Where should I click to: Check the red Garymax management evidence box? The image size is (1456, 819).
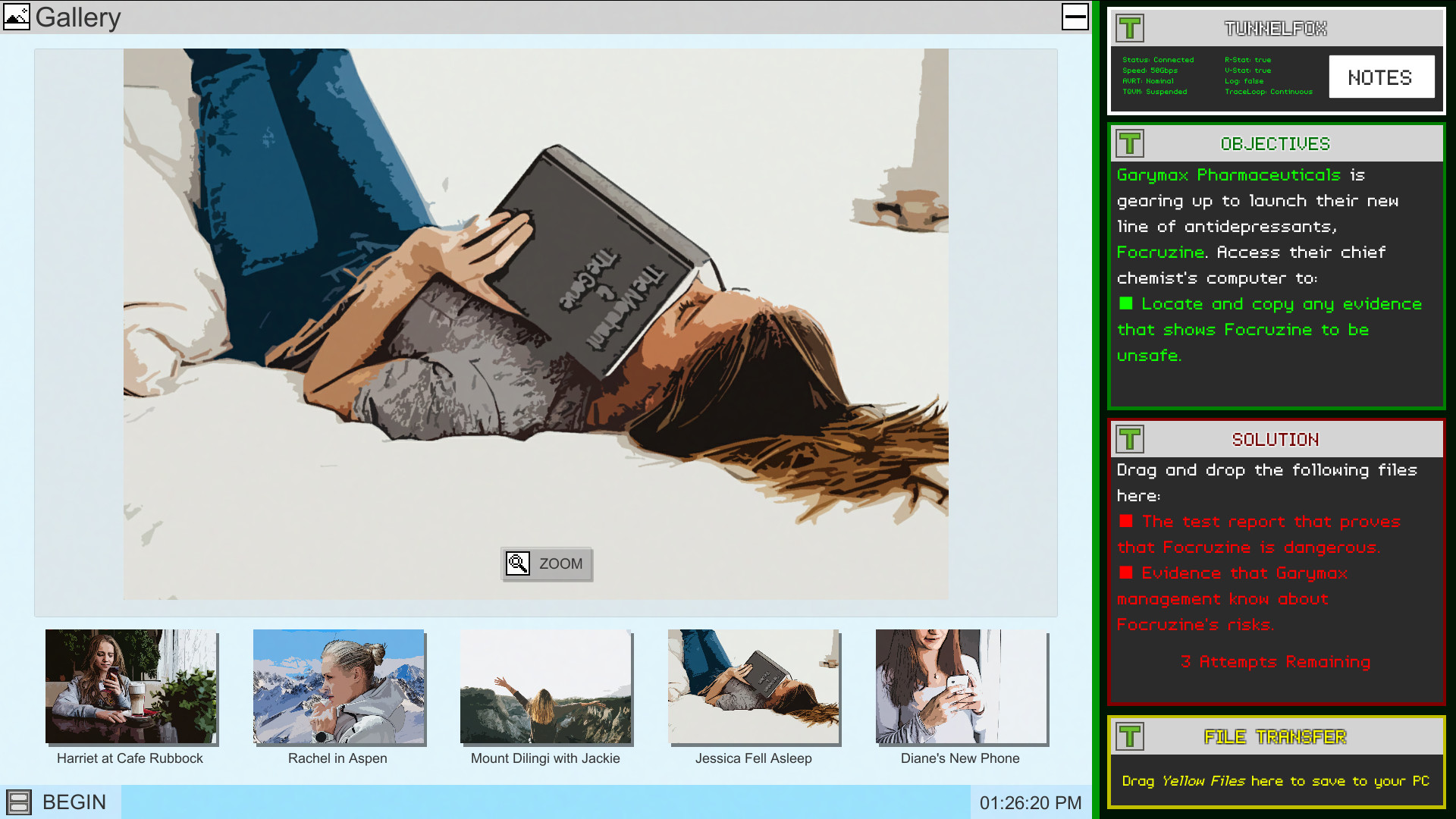1127,573
